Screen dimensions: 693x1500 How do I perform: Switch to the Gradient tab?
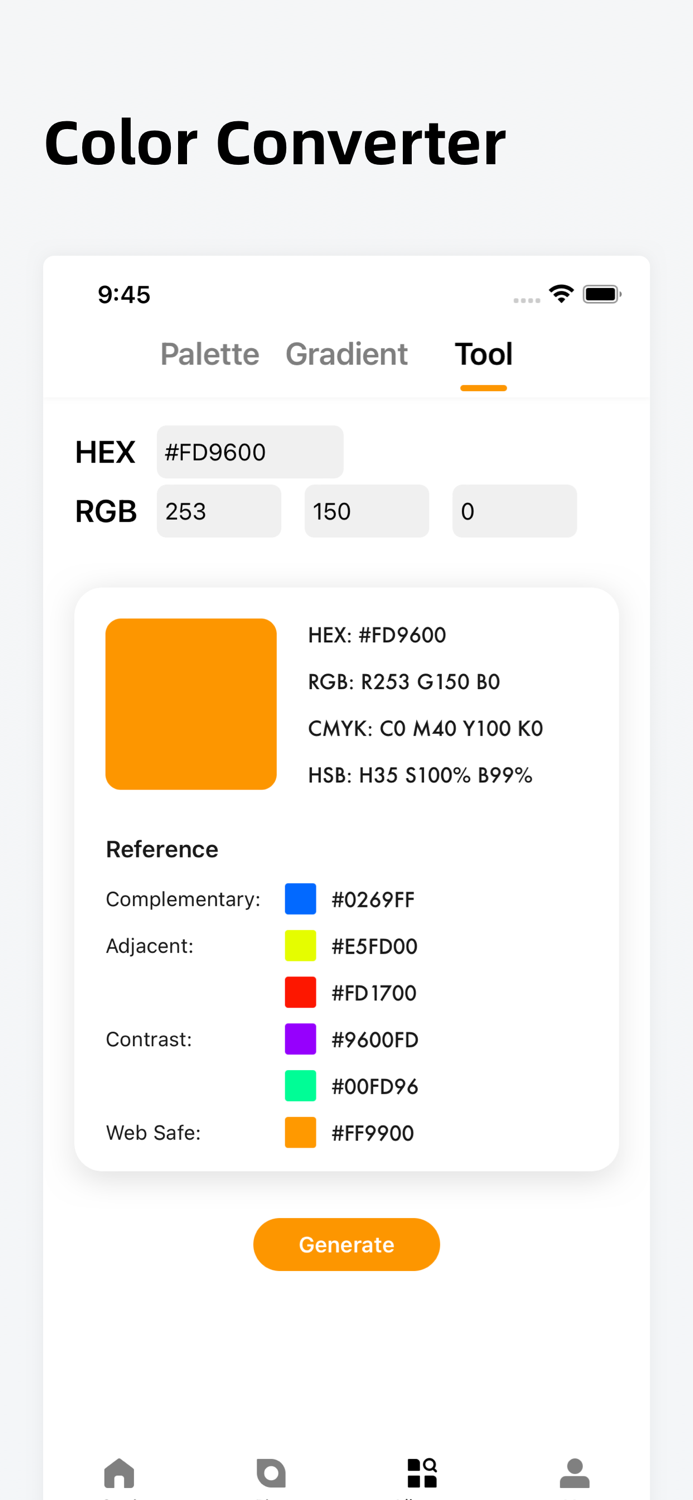347,355
